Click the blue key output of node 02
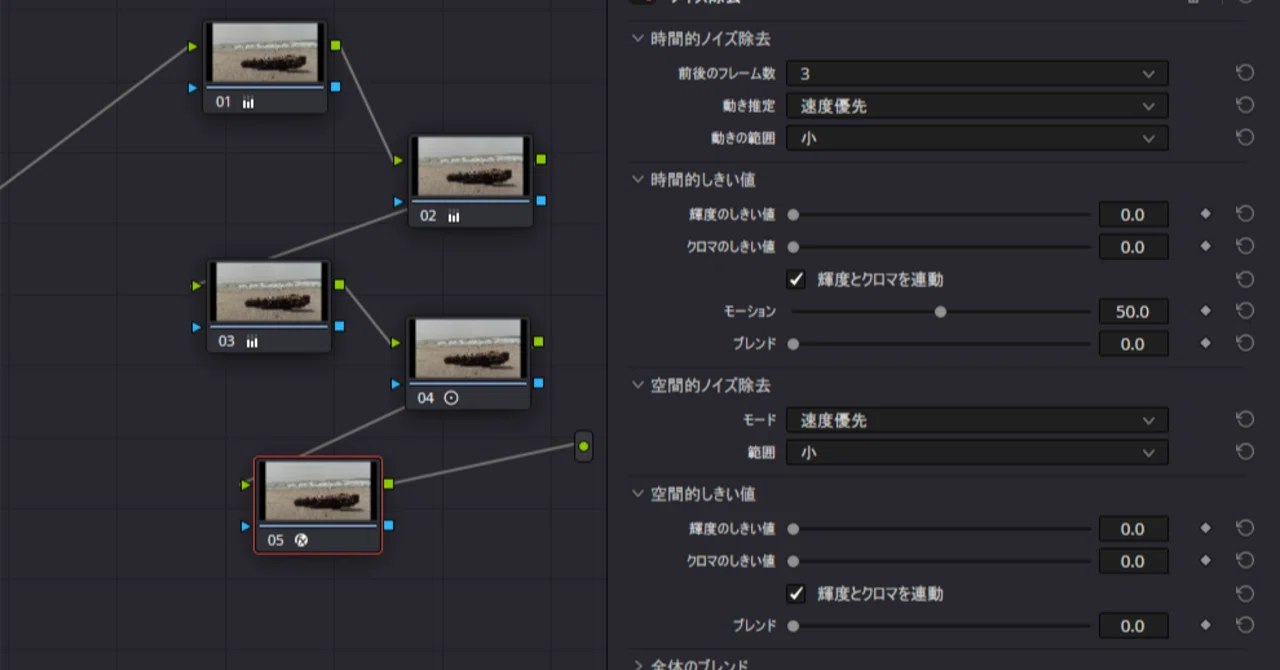This screenshot has width=1280, height=670. (x=541, y=201)
